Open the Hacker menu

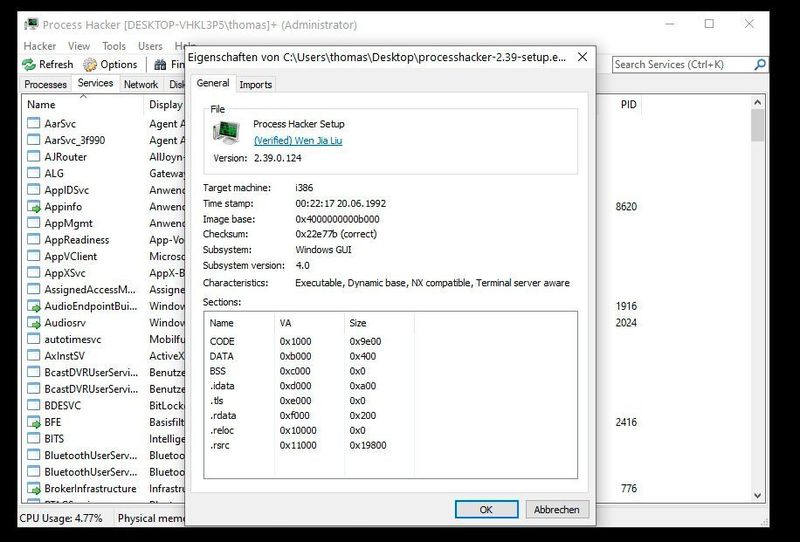pos(39,46)
